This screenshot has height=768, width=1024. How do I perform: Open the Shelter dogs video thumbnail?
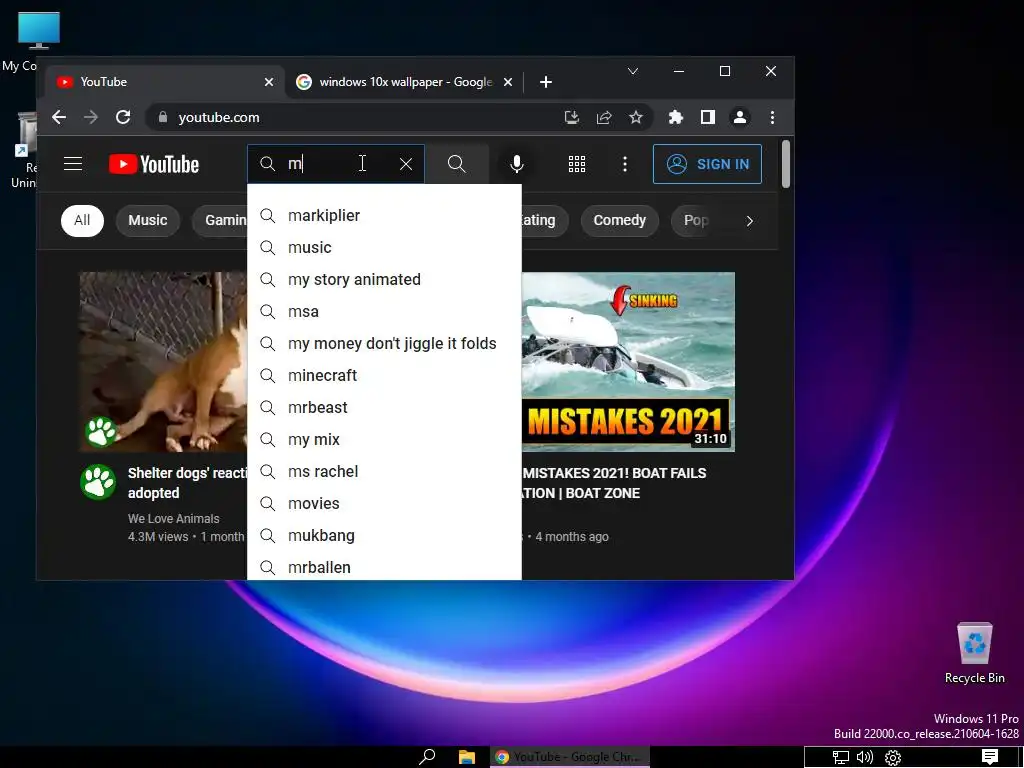pos(163,362)
